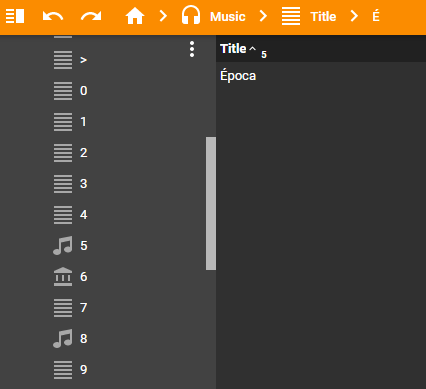
Task: Go to the Home icon
Action: [135, 16]
